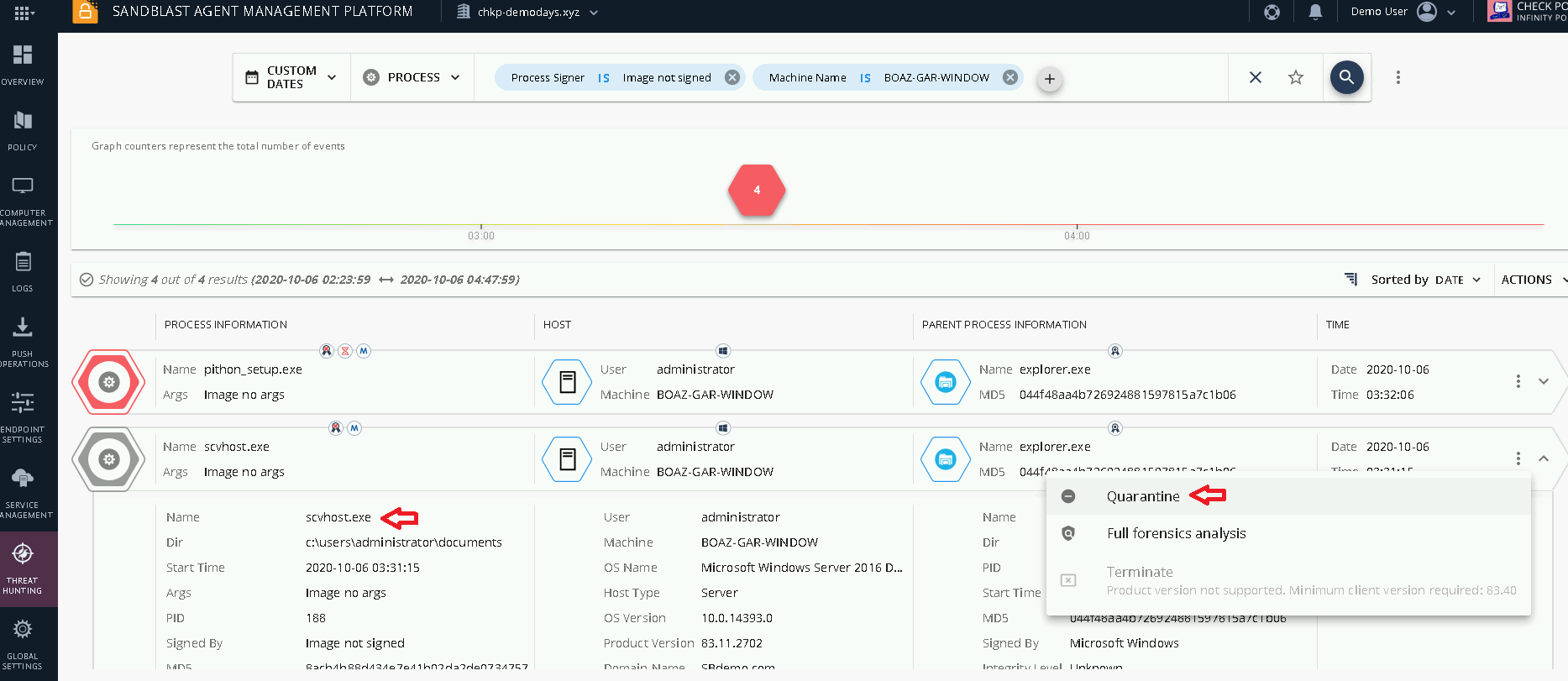Open the Demo User account dropdown
The image size is (1568, 681).
(1403, 12)
